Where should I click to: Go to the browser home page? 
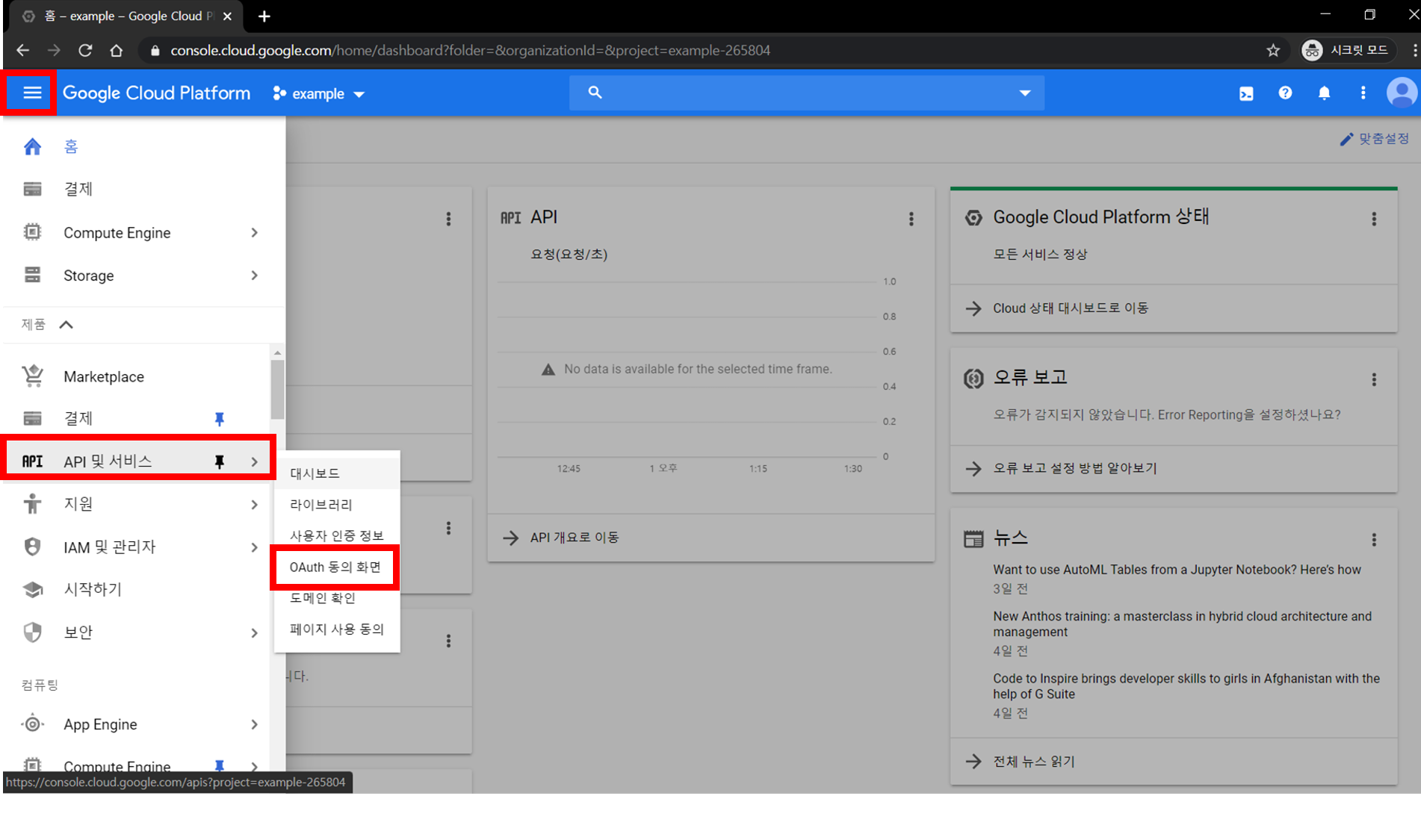click(x=116, y=50)
